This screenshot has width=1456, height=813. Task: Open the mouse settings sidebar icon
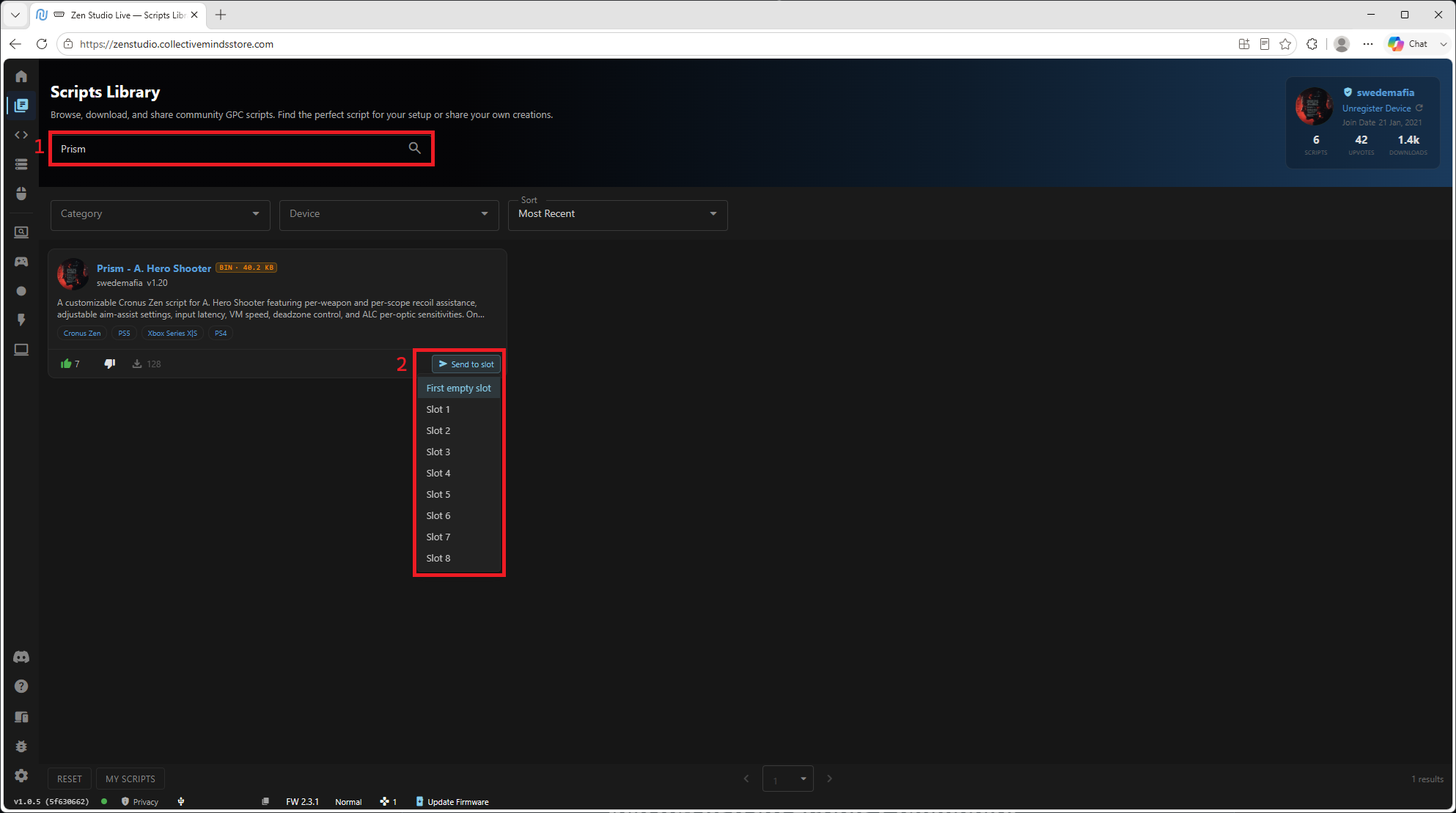[21, 194]
